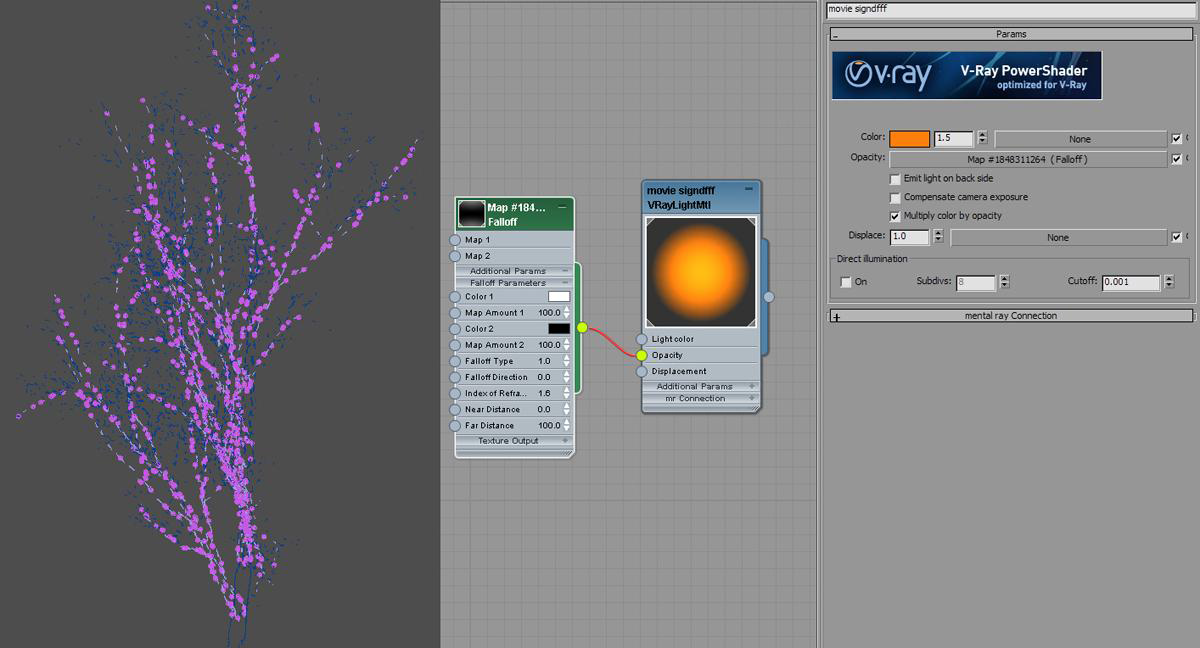The height and width of the screenshot is (648, 1200).
Task: Expand the mental ray Connection rollout
Action: (837, 316)
